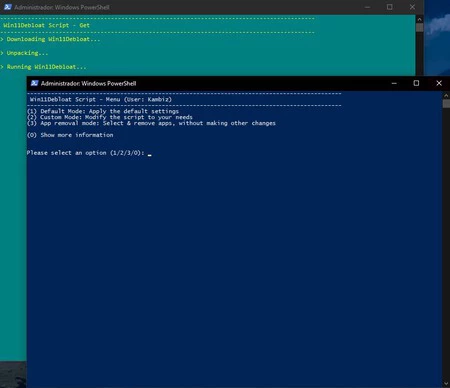Click the PowerShell icon in front window title bar
Viewport: 450px width, 388px height.
(x=34, y=83)
